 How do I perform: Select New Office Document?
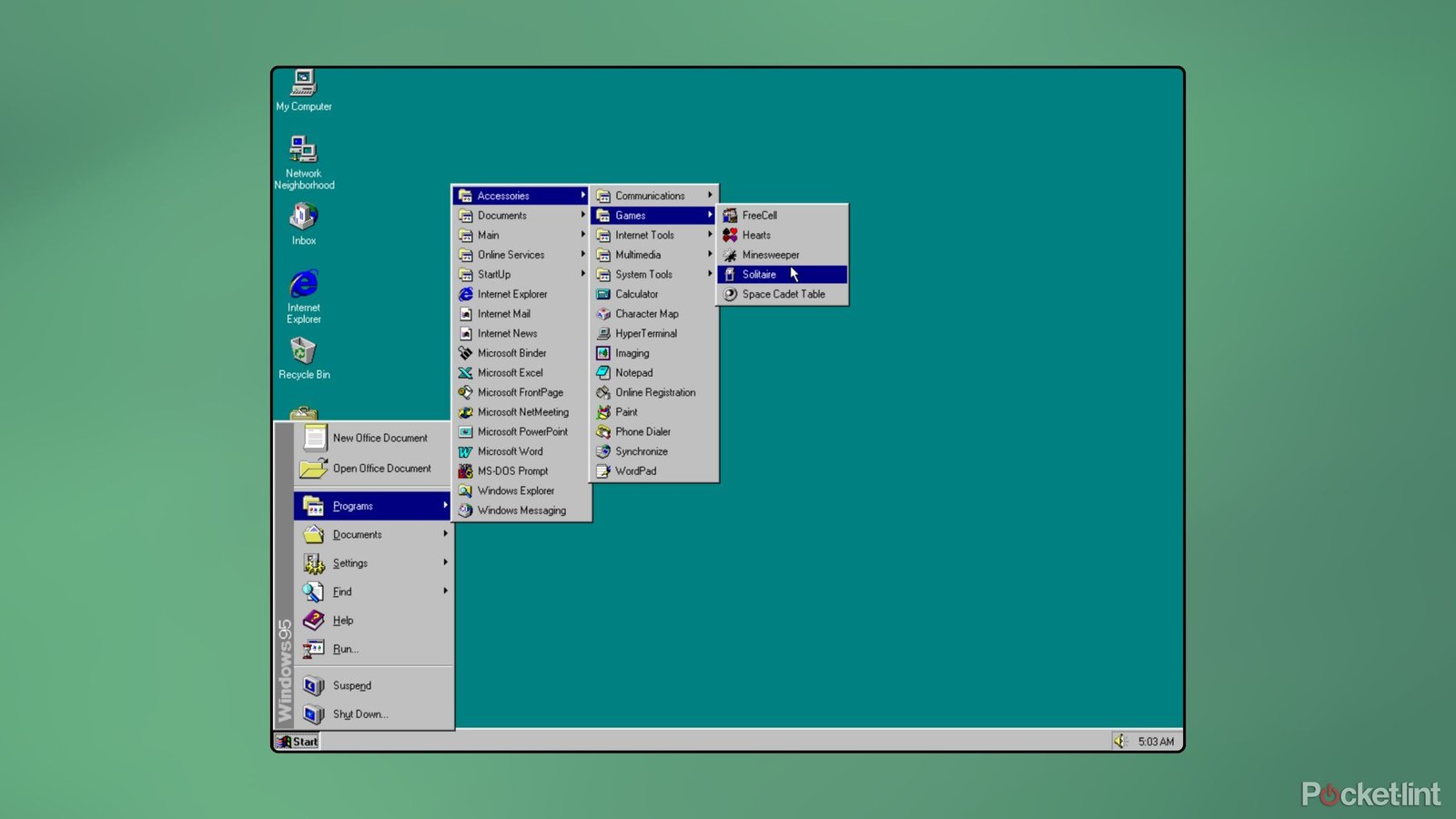coord(373,438)
